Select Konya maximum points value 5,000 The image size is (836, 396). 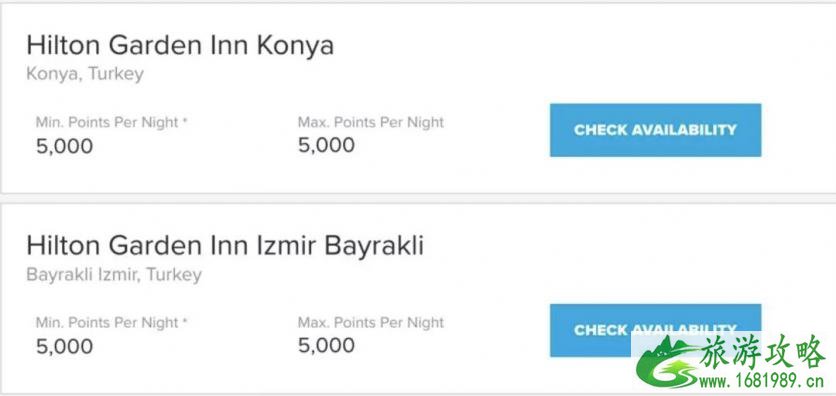pyautogui.click(x=326, y=145)
